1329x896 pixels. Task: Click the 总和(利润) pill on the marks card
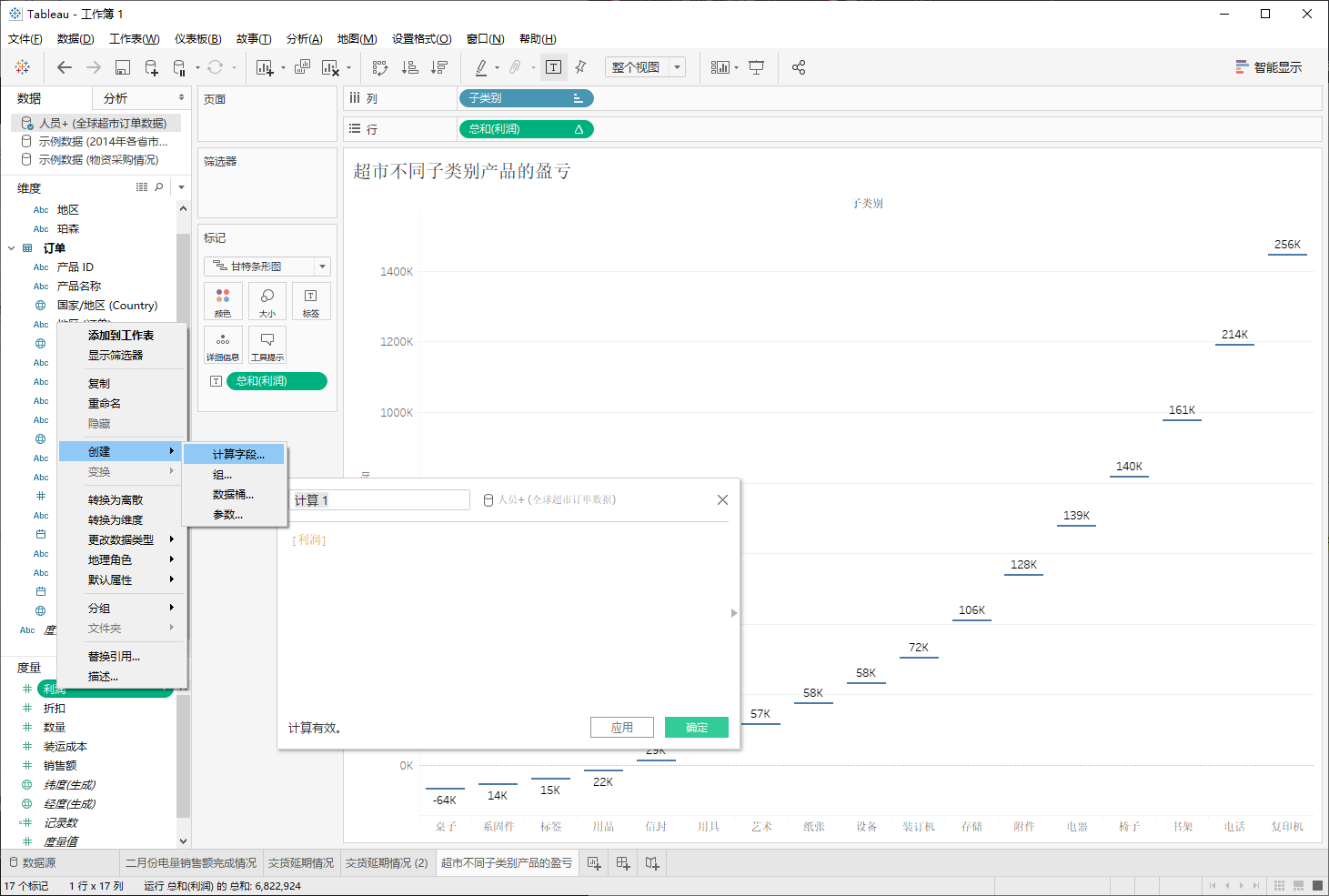point(277,381)
